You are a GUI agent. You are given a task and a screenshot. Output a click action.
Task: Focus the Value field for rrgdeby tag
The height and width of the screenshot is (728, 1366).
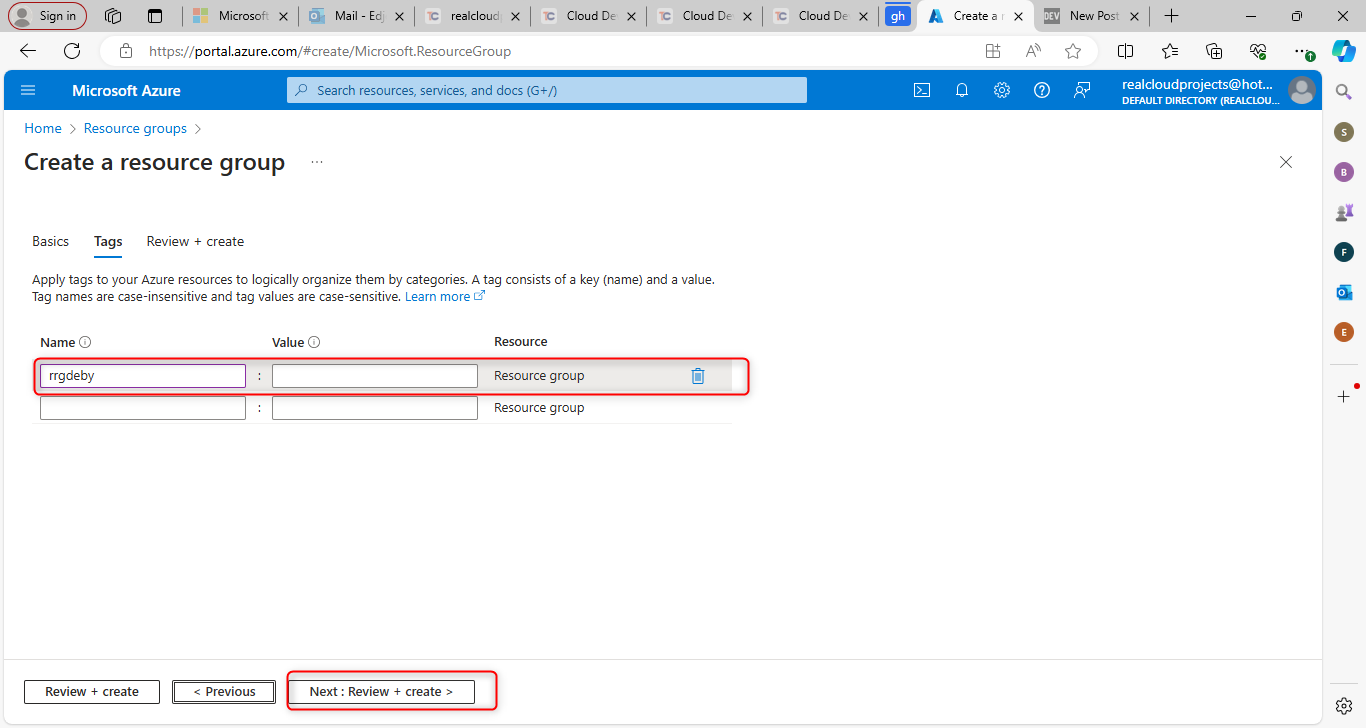click(x=375, y=376)
